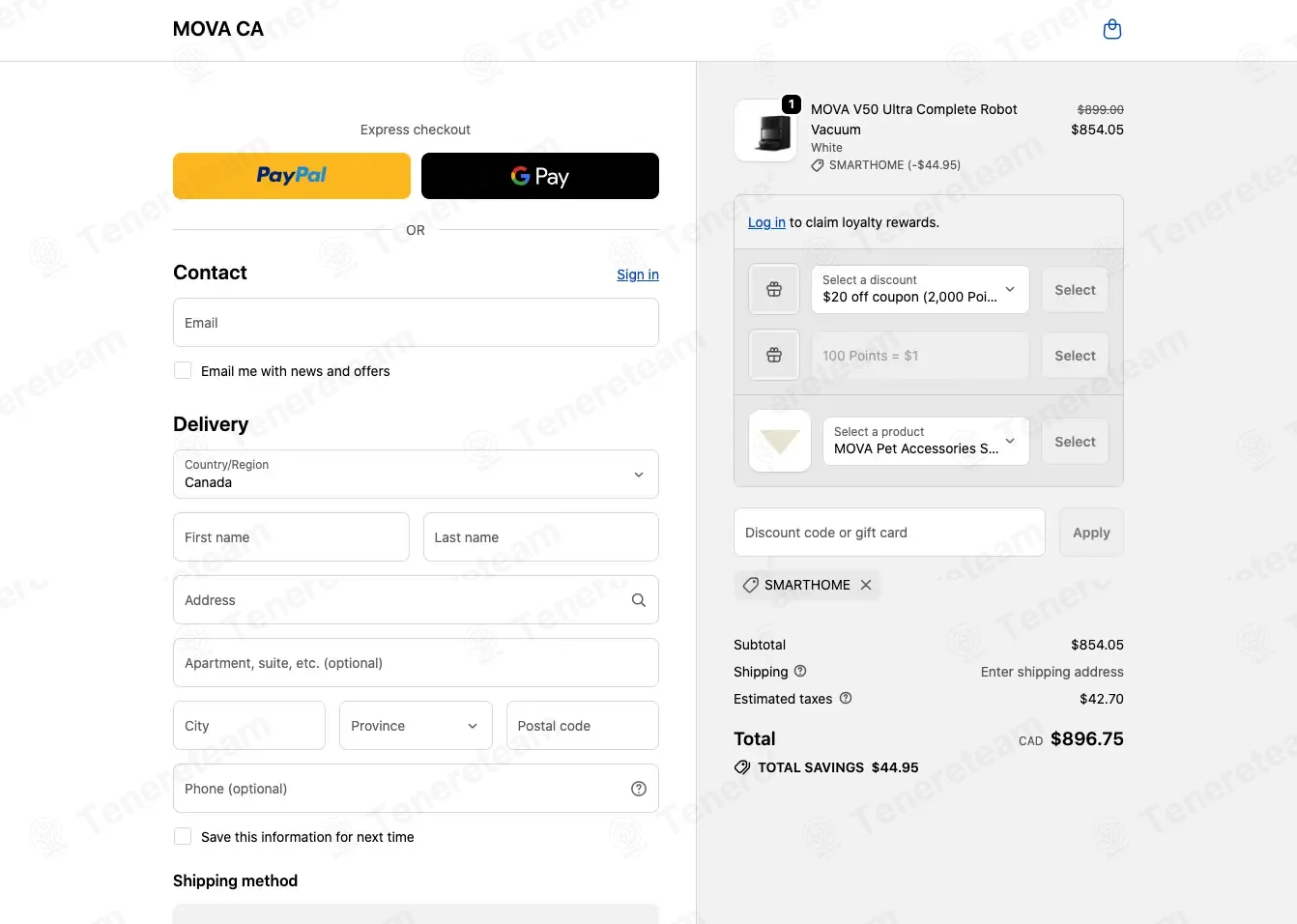The width and height of the screenshot is (1297, 924).
Task: Focus the Postal code field
Action: click(583, 725)
